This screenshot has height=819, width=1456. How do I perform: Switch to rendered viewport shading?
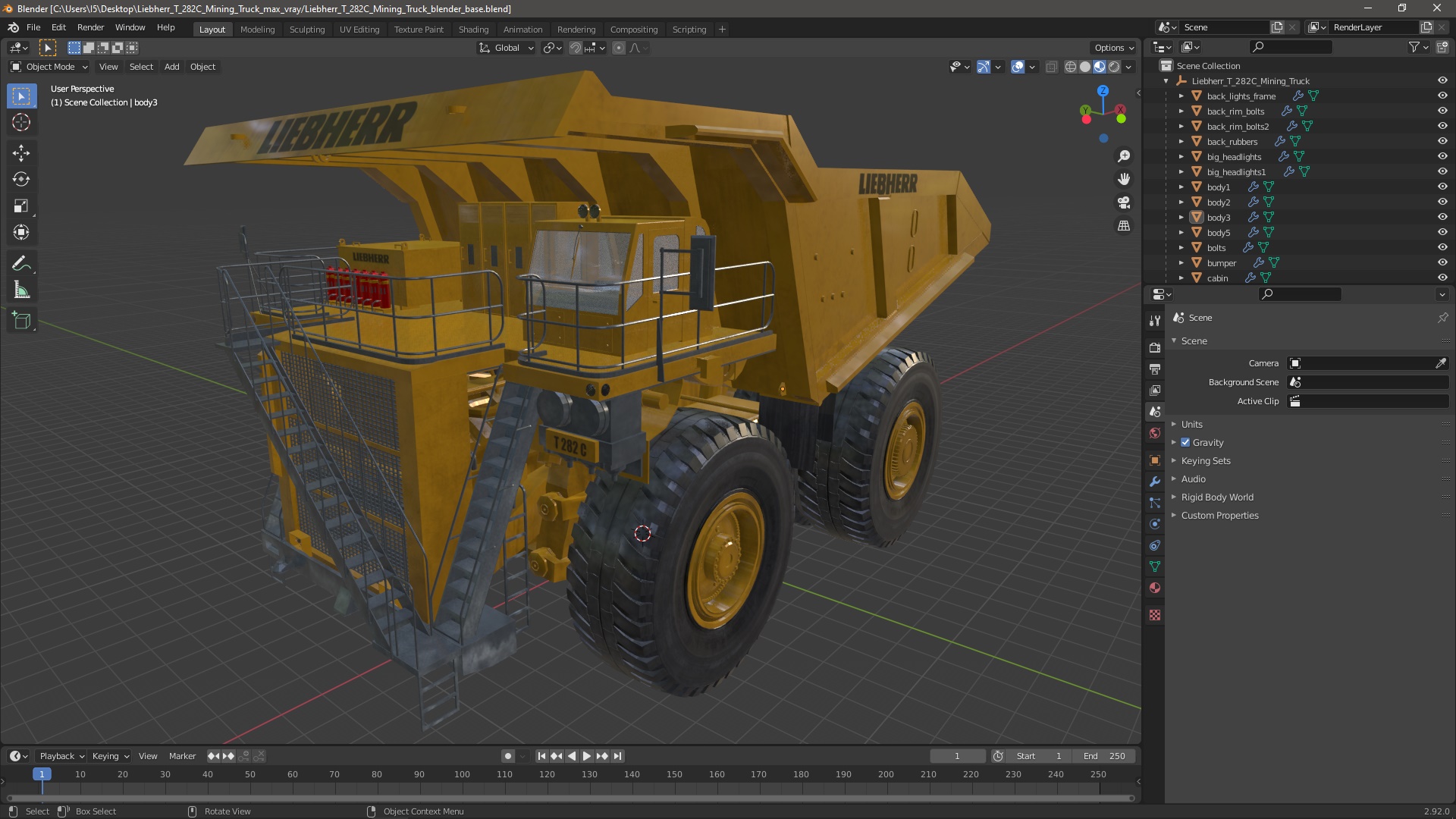click(1114, 67)
